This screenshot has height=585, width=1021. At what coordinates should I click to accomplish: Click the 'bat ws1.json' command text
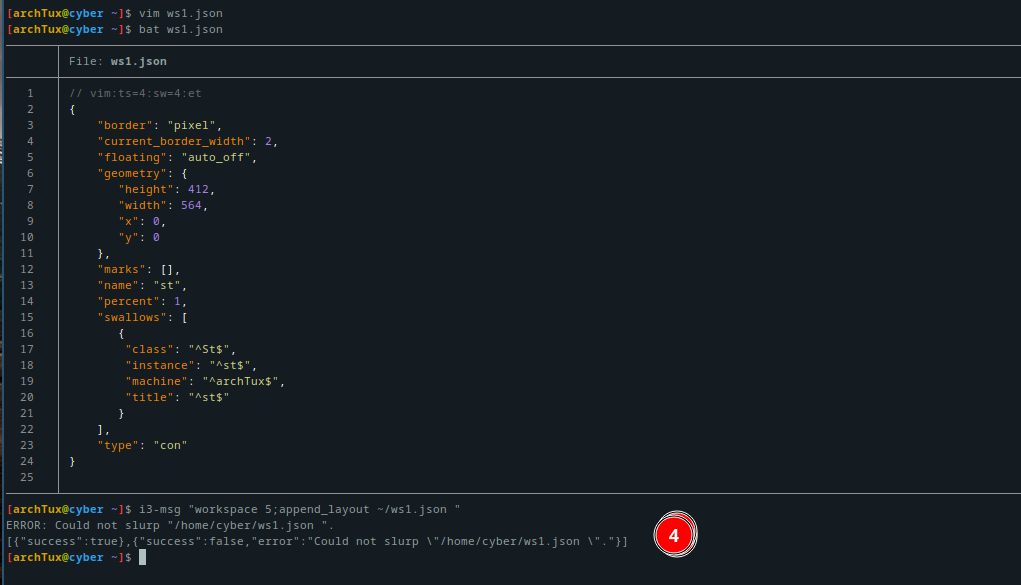pyautogui.click(x=180, y=29)
